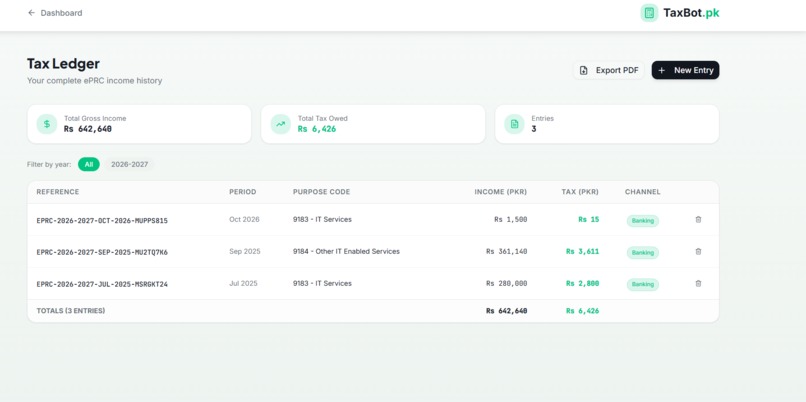Click the TAX (PKR) column header
This screenshot has height=402, width=806.
(x=580, y=192)
